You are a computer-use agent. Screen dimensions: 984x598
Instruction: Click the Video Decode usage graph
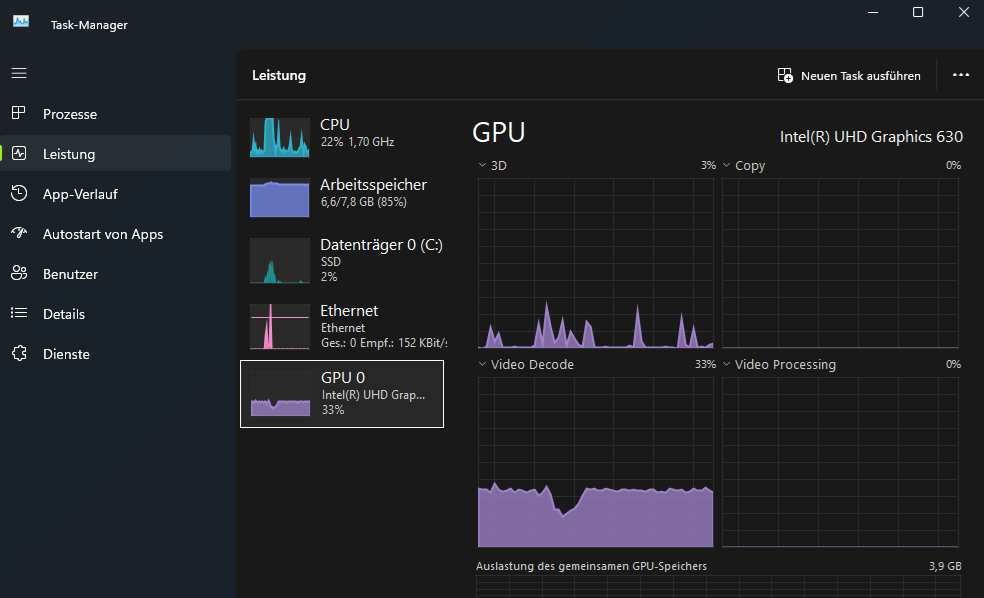pos(596,462)
